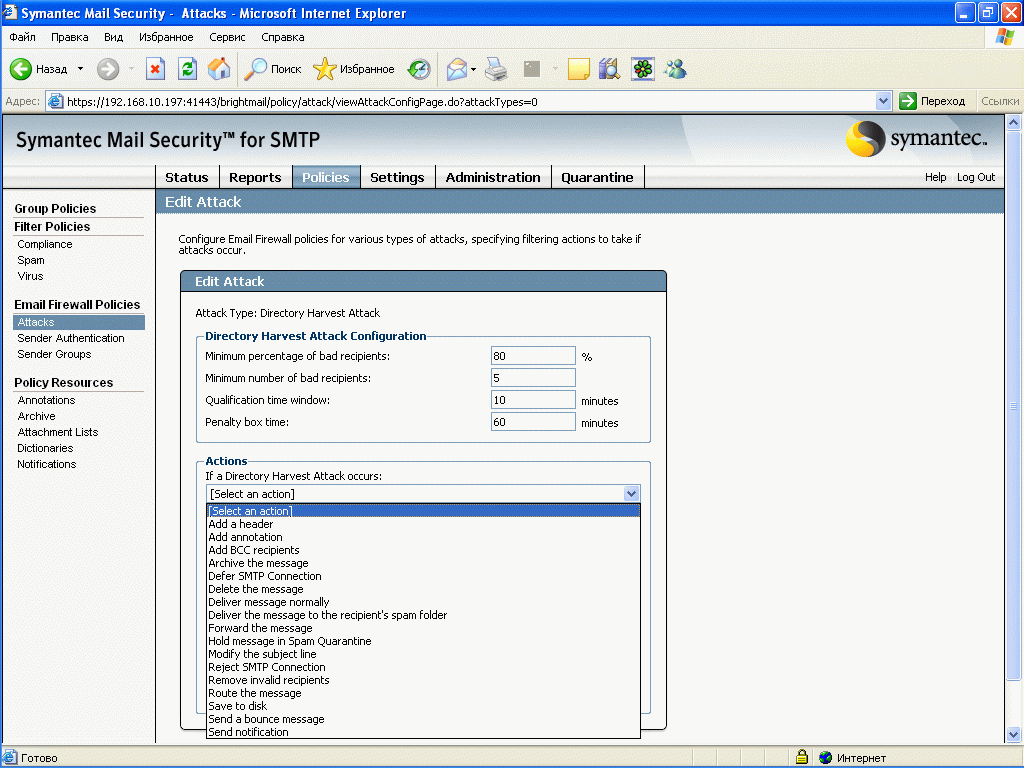Open Dictionaries resource
1024x768 pixels.
click(x=45, y=448)
